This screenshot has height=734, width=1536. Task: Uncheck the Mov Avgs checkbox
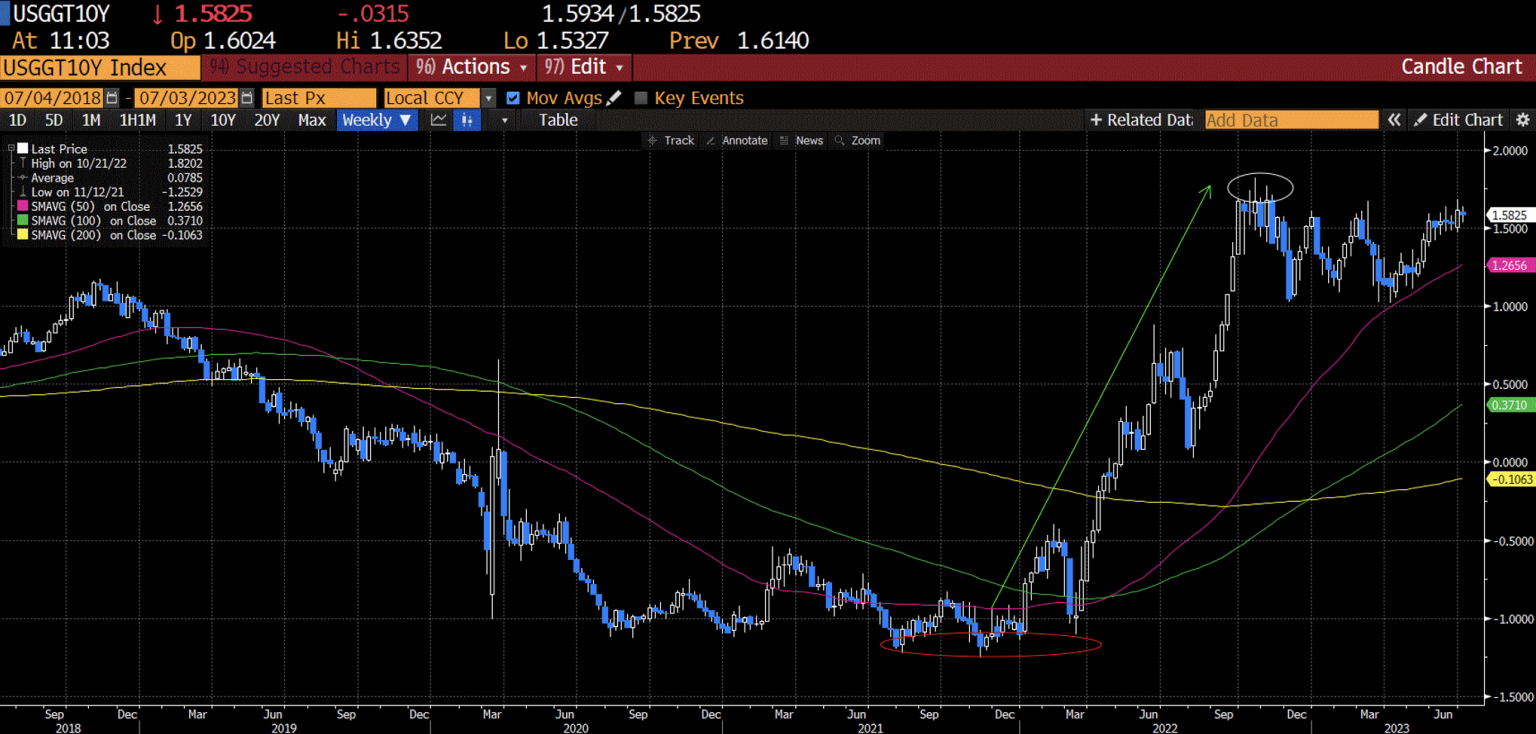513,98
